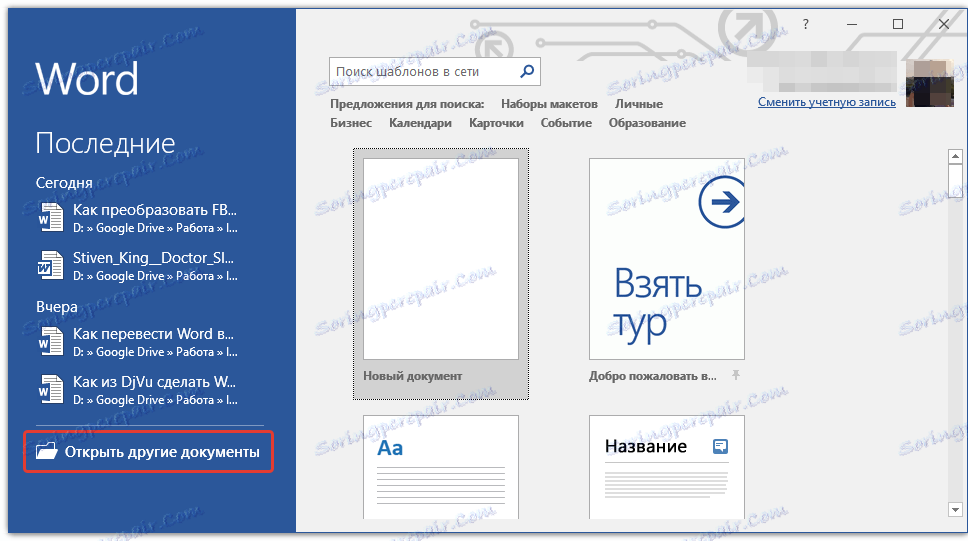Click the 'Добро пожаловать в...' caption
Screen dimensions: 968x541
click(x=653, y=376)
